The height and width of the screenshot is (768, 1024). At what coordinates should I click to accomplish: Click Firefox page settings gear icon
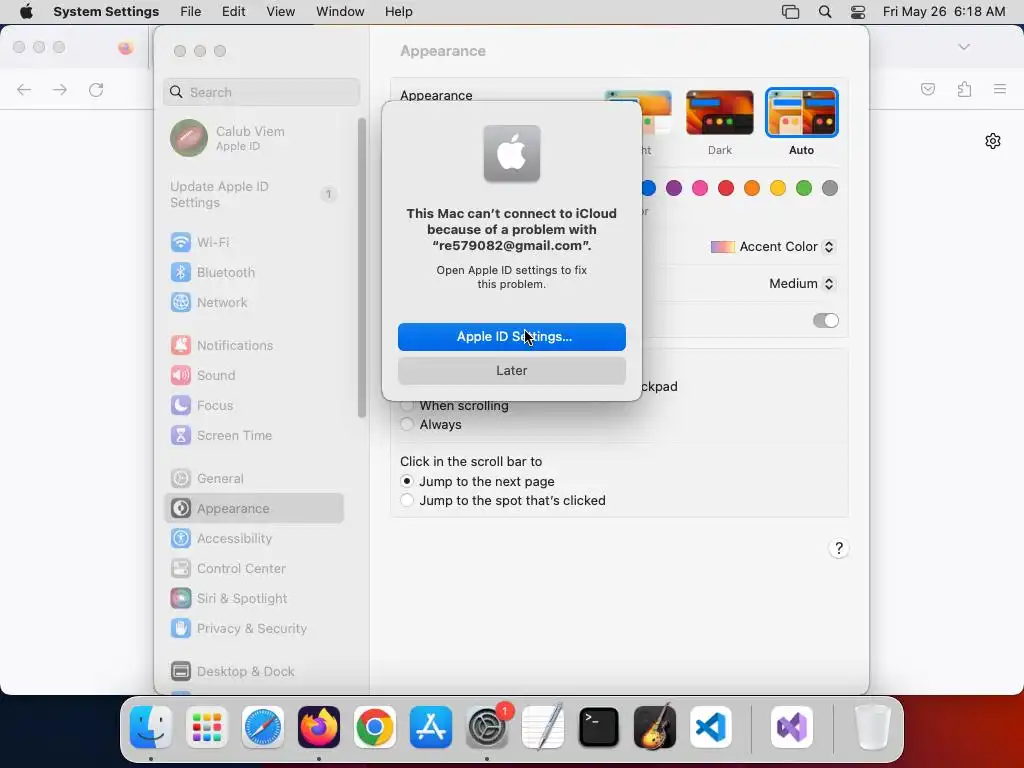[x=993, y=141]
